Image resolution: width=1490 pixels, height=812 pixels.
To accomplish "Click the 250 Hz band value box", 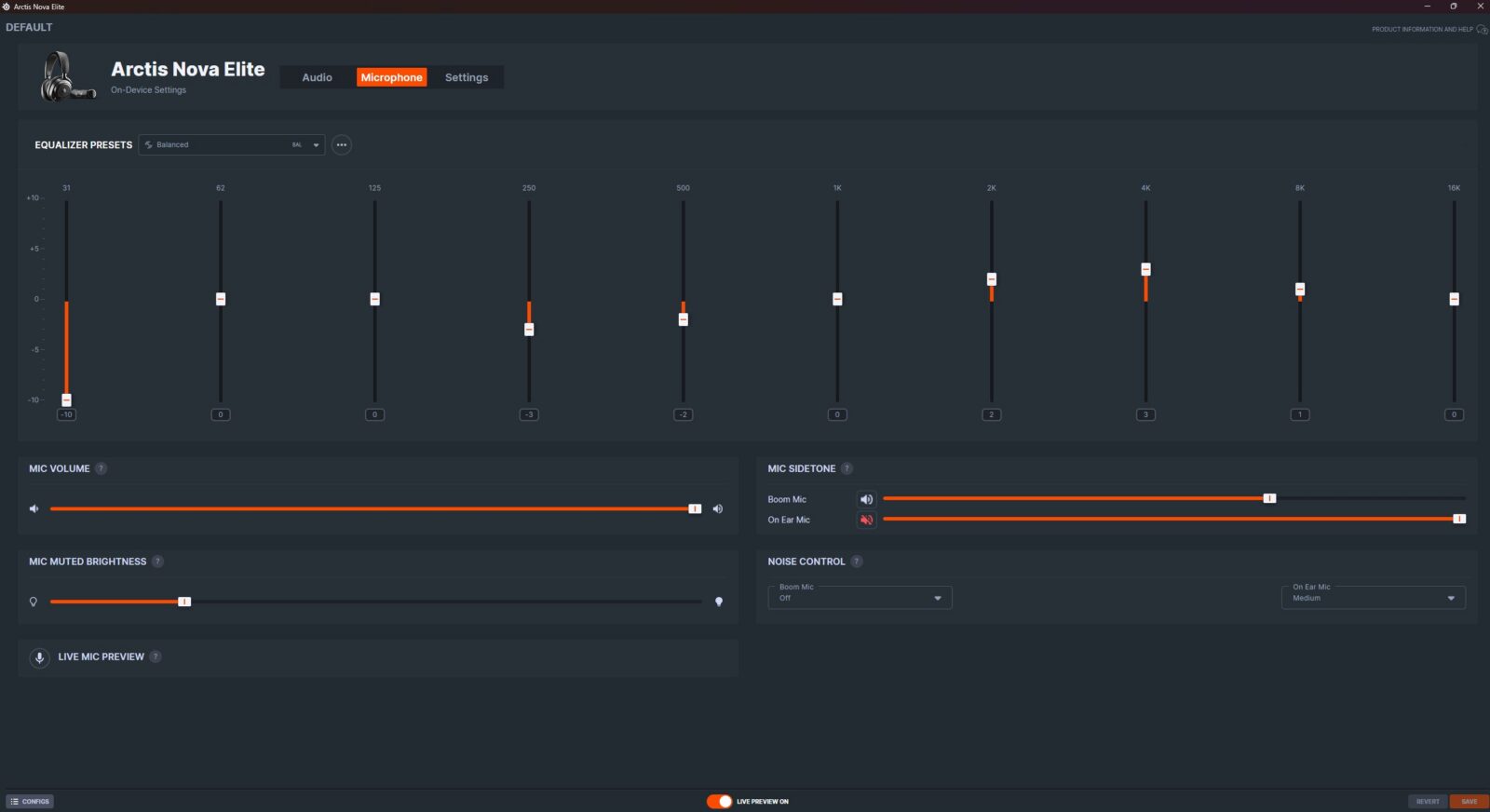I will click(x=529, y=415).
